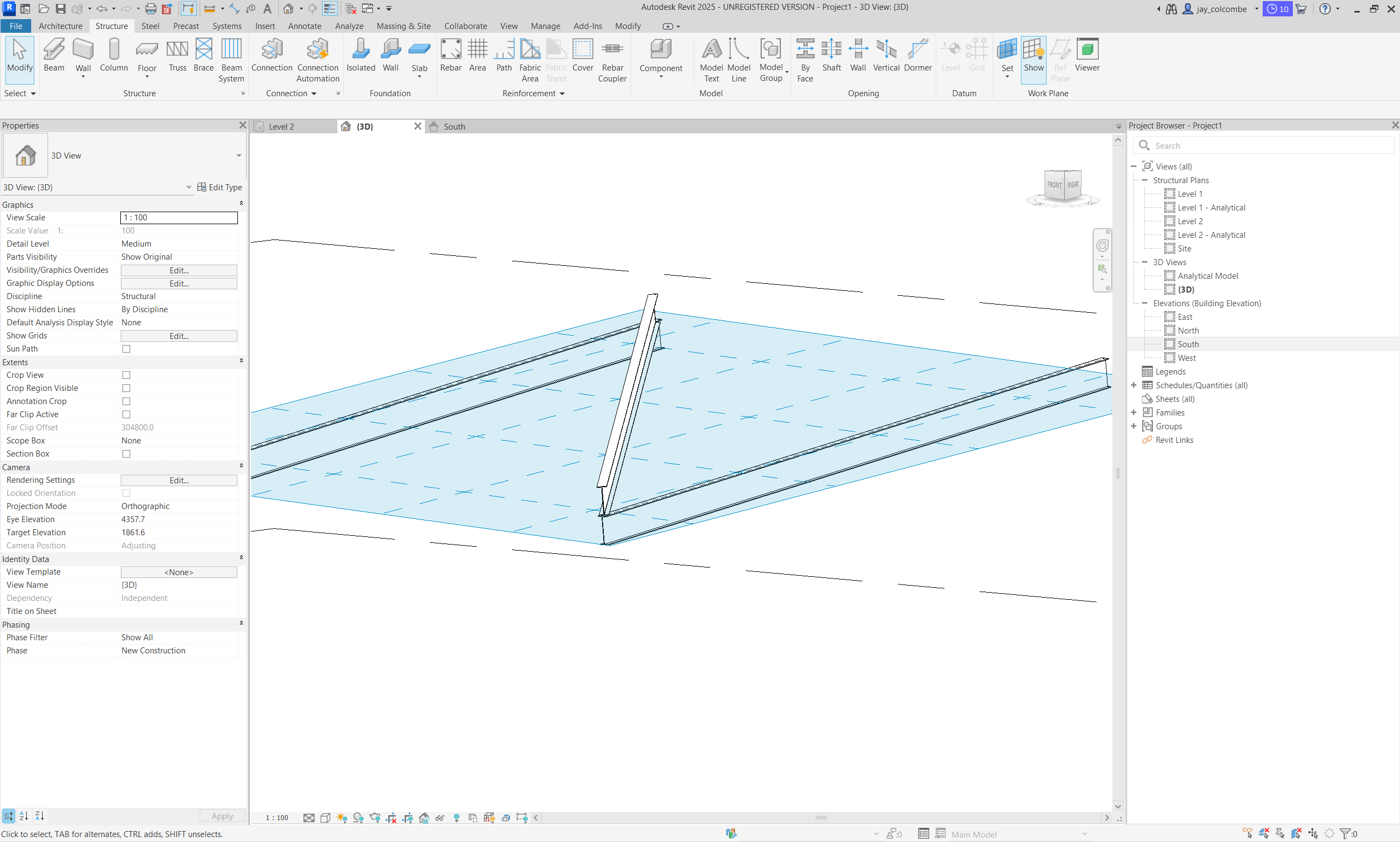Enable the Sun Path checkbox
Image resolution: width=1400 pixels, height=842 pixels.
coord(126,349)
